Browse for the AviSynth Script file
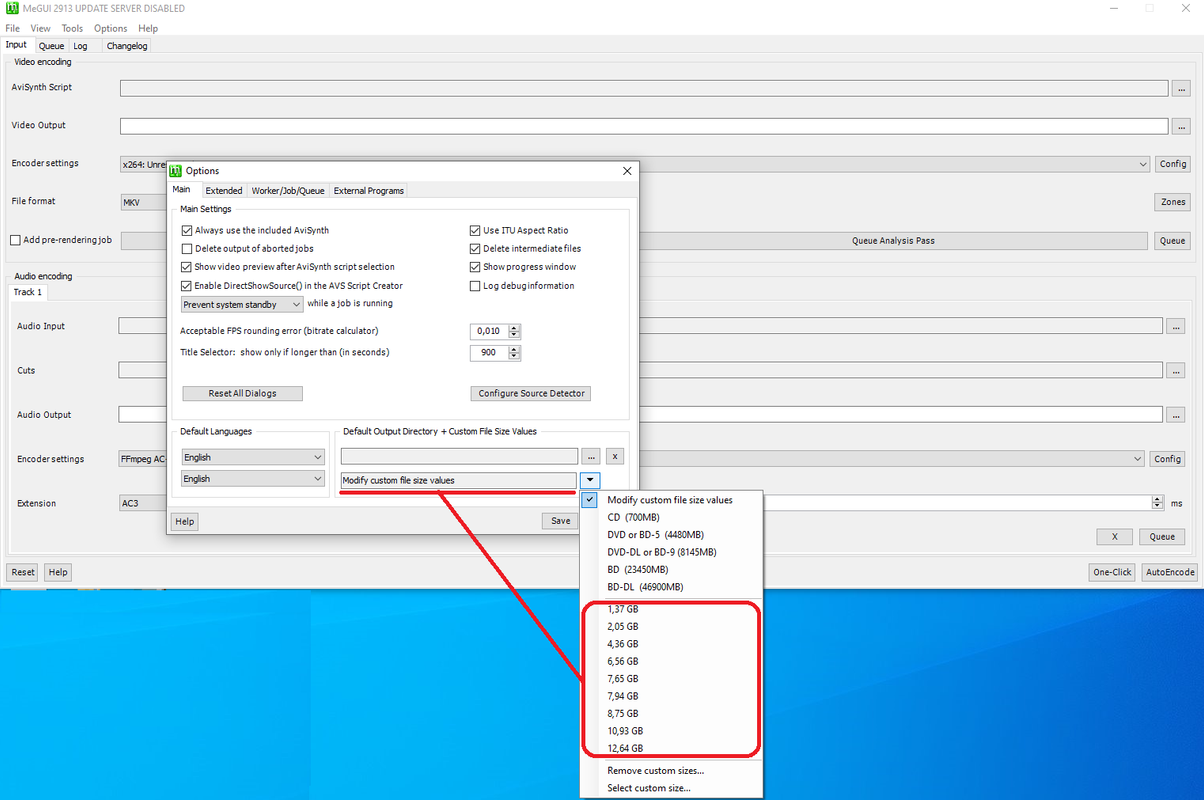The width and height of the screenshot is (1204, 800). coord(1181,88)
